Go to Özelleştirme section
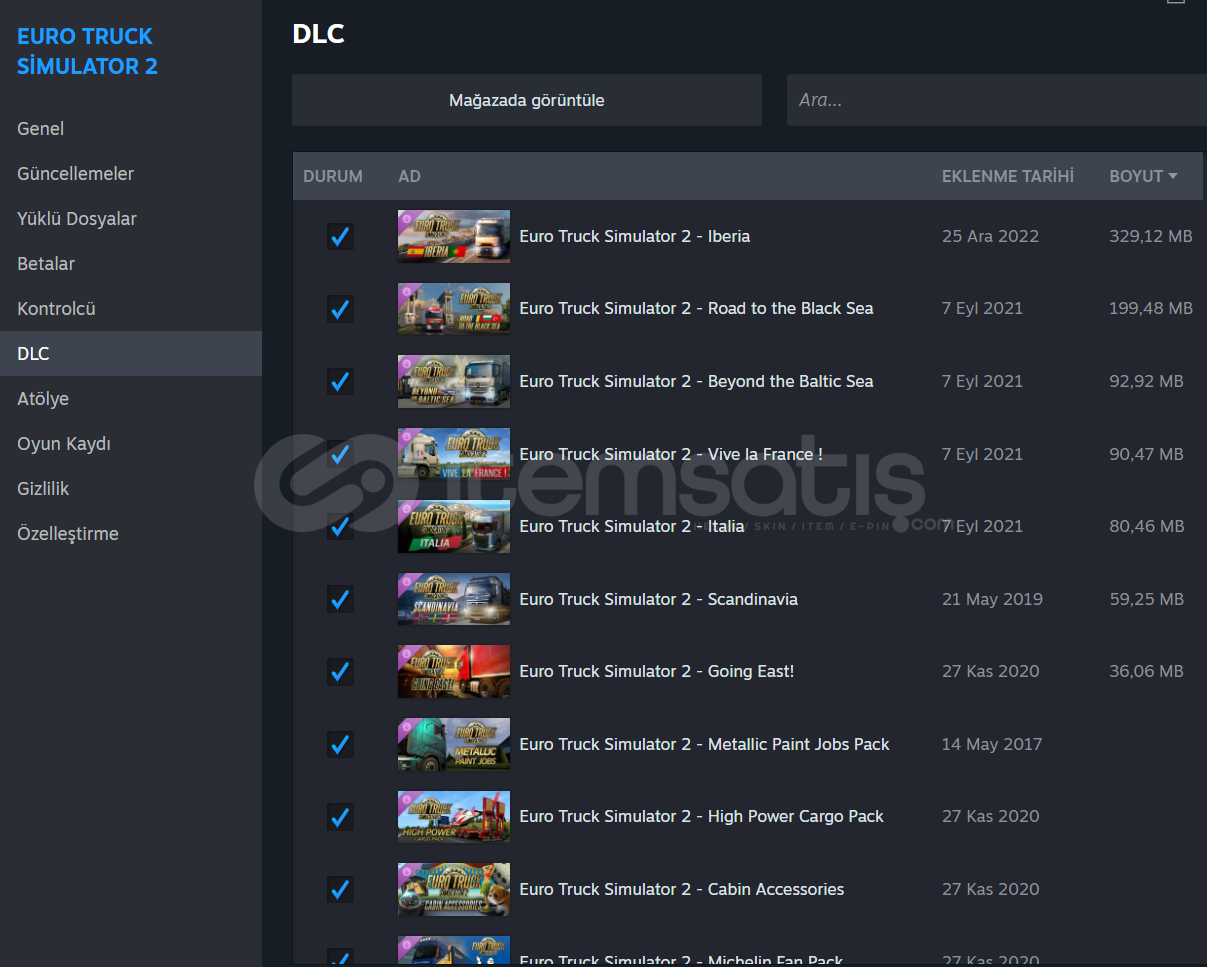Viewport: 1207px width, 967px height. click(x=131, y=534)
